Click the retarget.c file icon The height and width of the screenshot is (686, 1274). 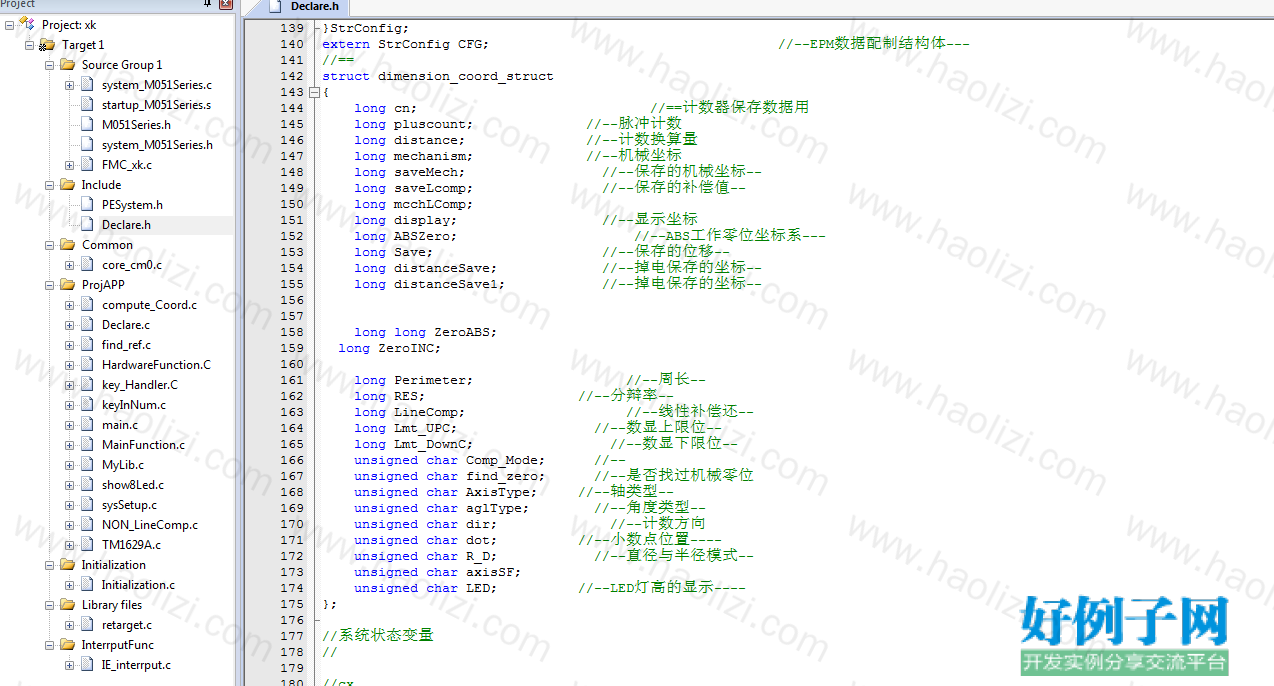pos(88,625)
